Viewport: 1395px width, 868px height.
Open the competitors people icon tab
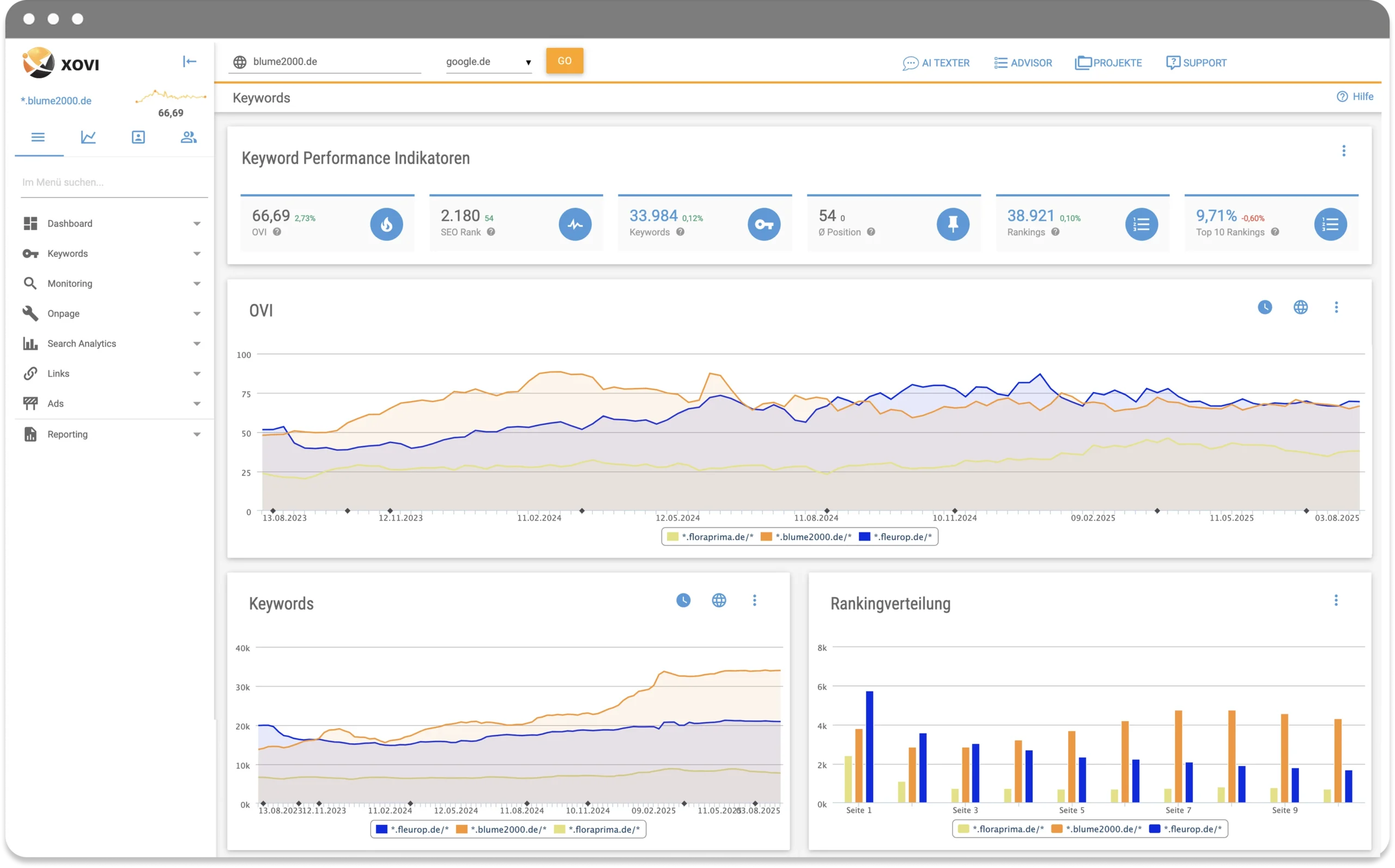(x=189, y=137)
